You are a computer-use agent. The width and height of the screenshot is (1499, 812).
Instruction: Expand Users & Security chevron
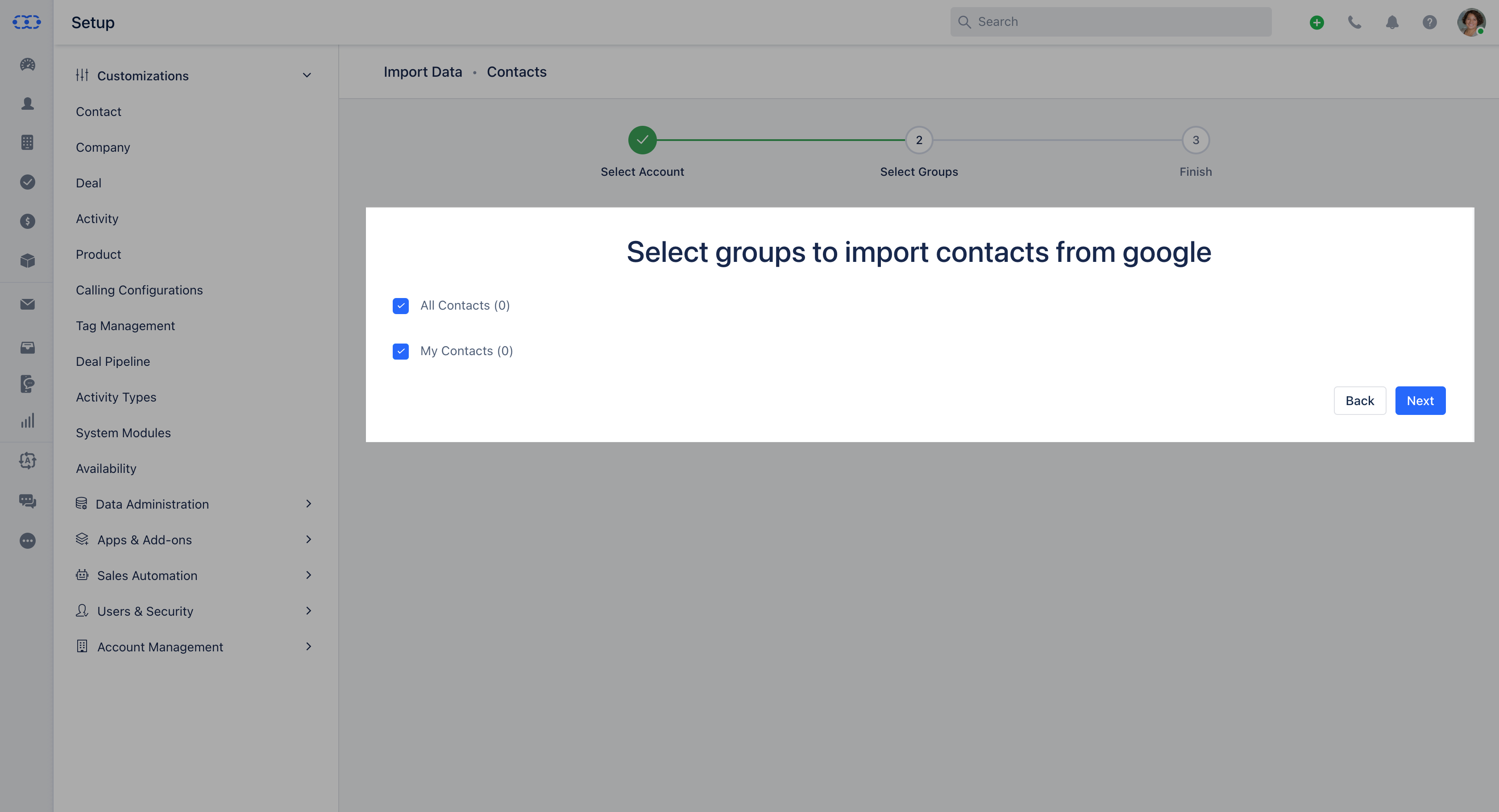tap(308, 611)
